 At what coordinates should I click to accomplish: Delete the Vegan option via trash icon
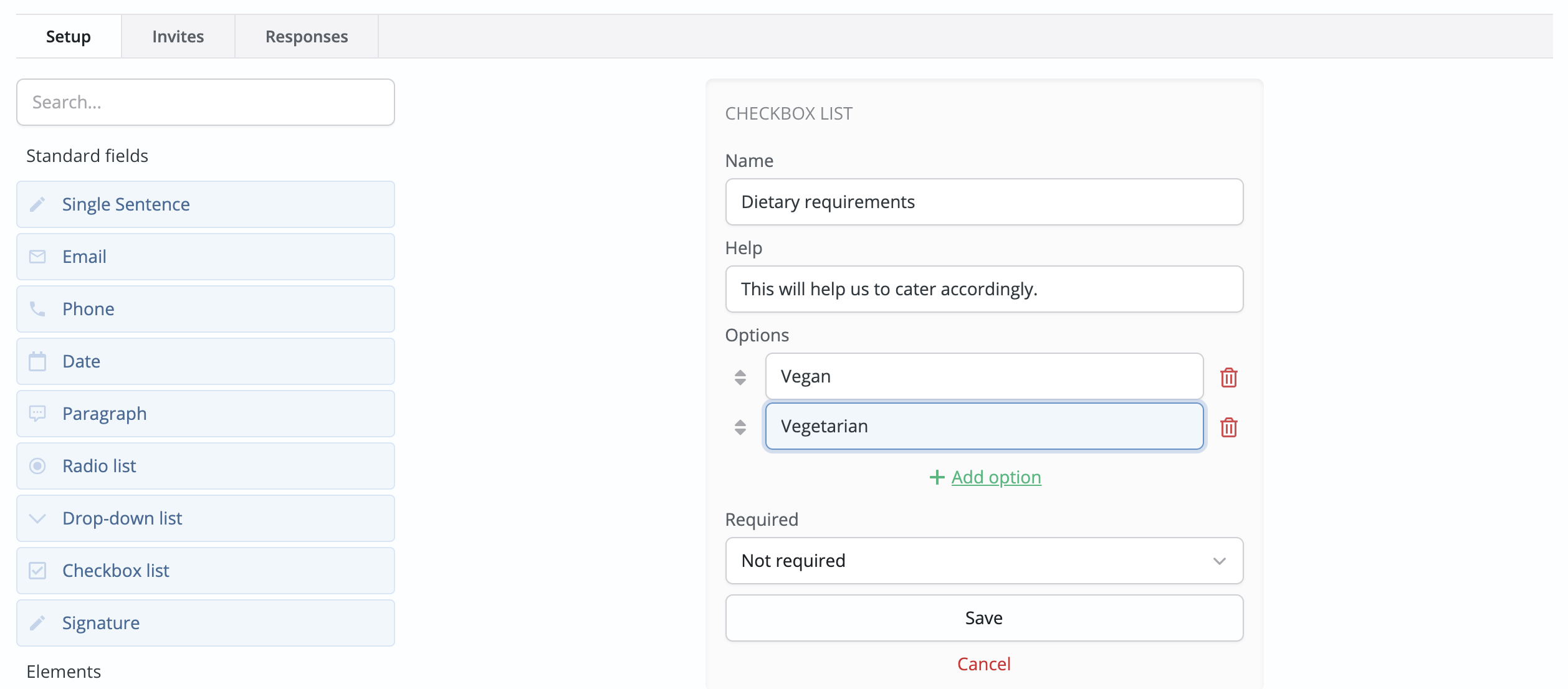pyautogui.click(x=1228, y=377)
